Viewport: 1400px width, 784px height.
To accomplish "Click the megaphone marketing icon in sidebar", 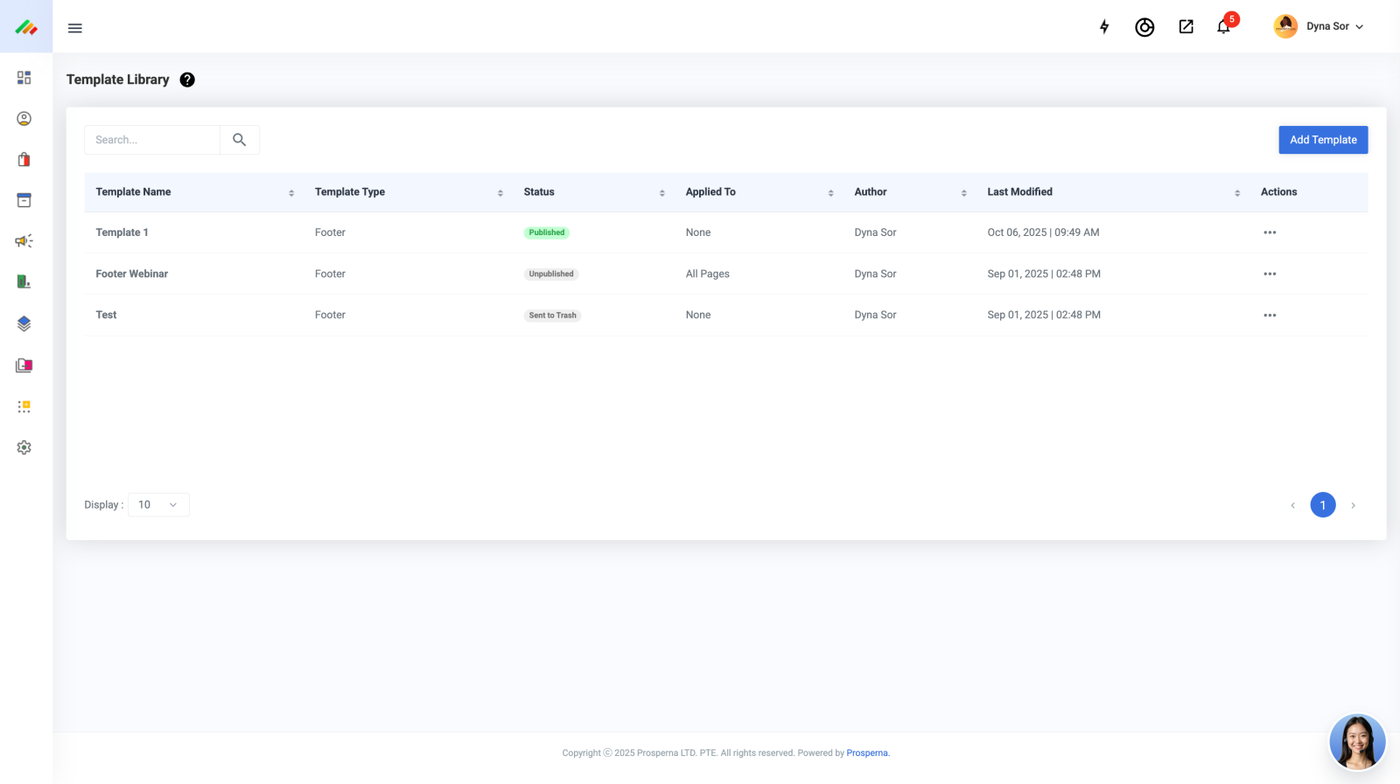I will (24, 241).
